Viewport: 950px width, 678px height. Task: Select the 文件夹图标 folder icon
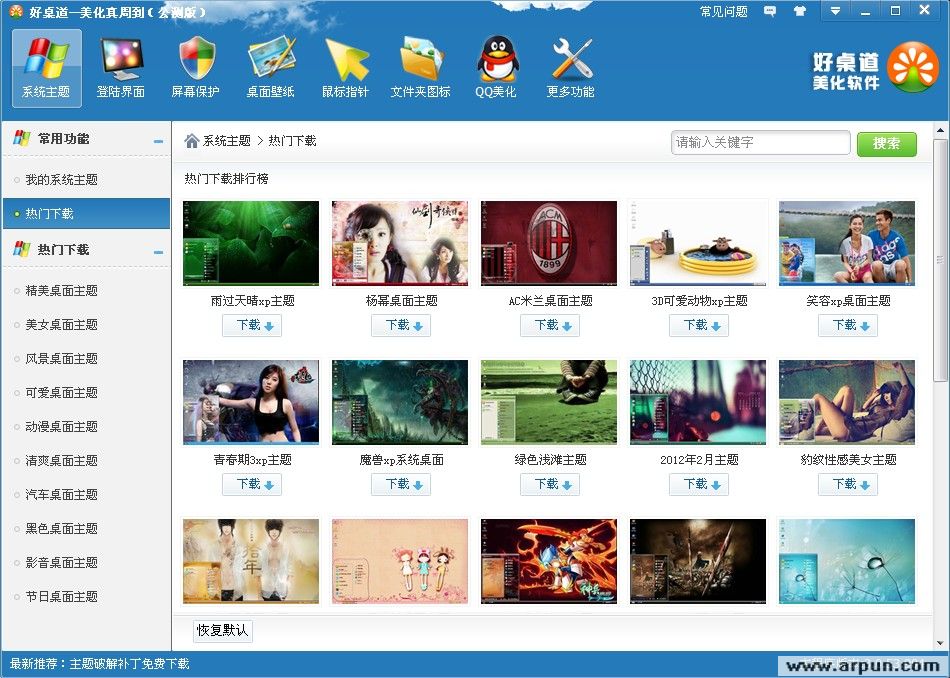420,67
